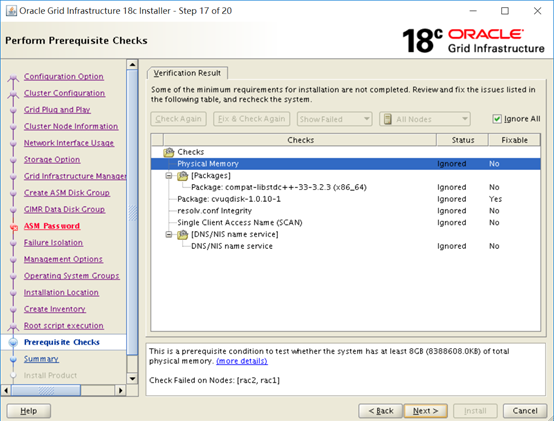Go to Operating System Groups step
The width and height of the screenshot is (554, 421).
[71, 276]
